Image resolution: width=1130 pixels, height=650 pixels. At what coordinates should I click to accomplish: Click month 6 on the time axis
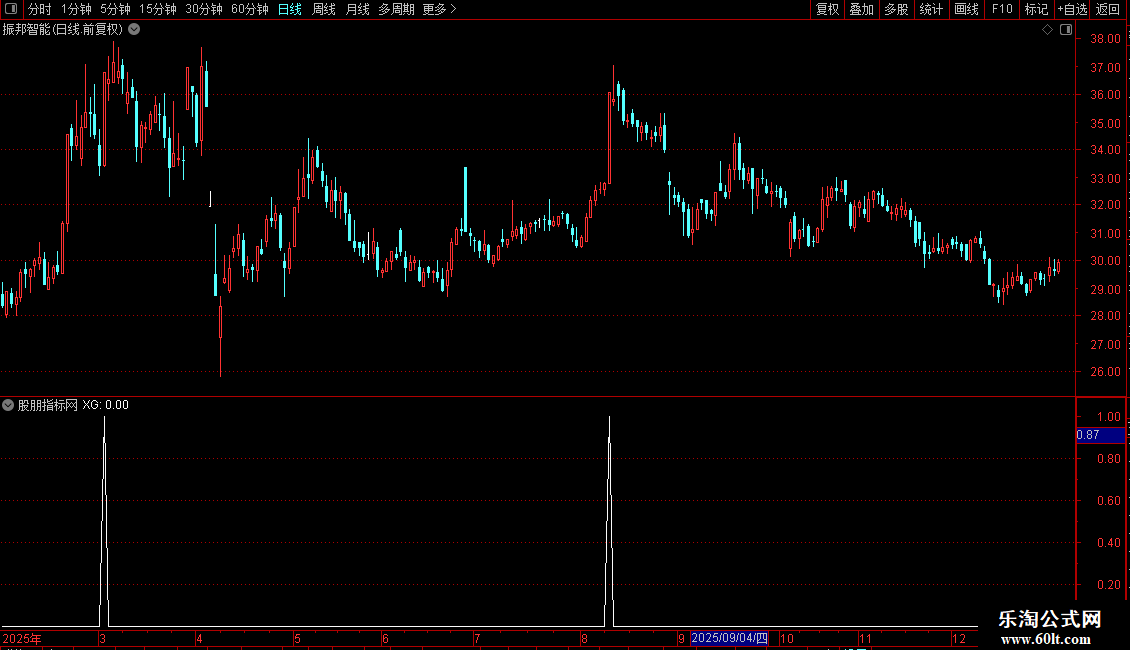(386, 638)
